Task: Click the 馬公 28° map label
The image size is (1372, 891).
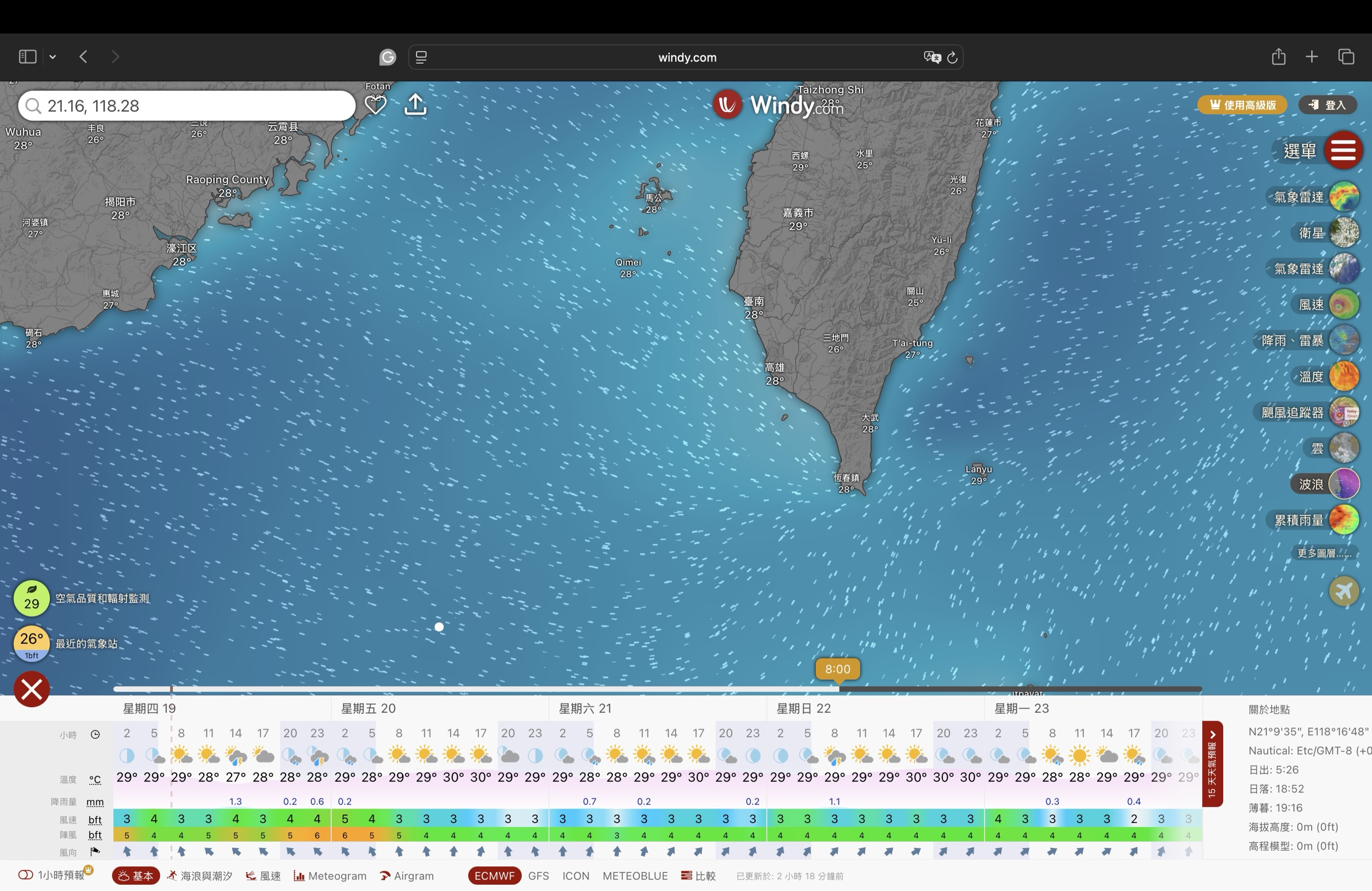Action: pyautogui.click(x=654, y=203)
